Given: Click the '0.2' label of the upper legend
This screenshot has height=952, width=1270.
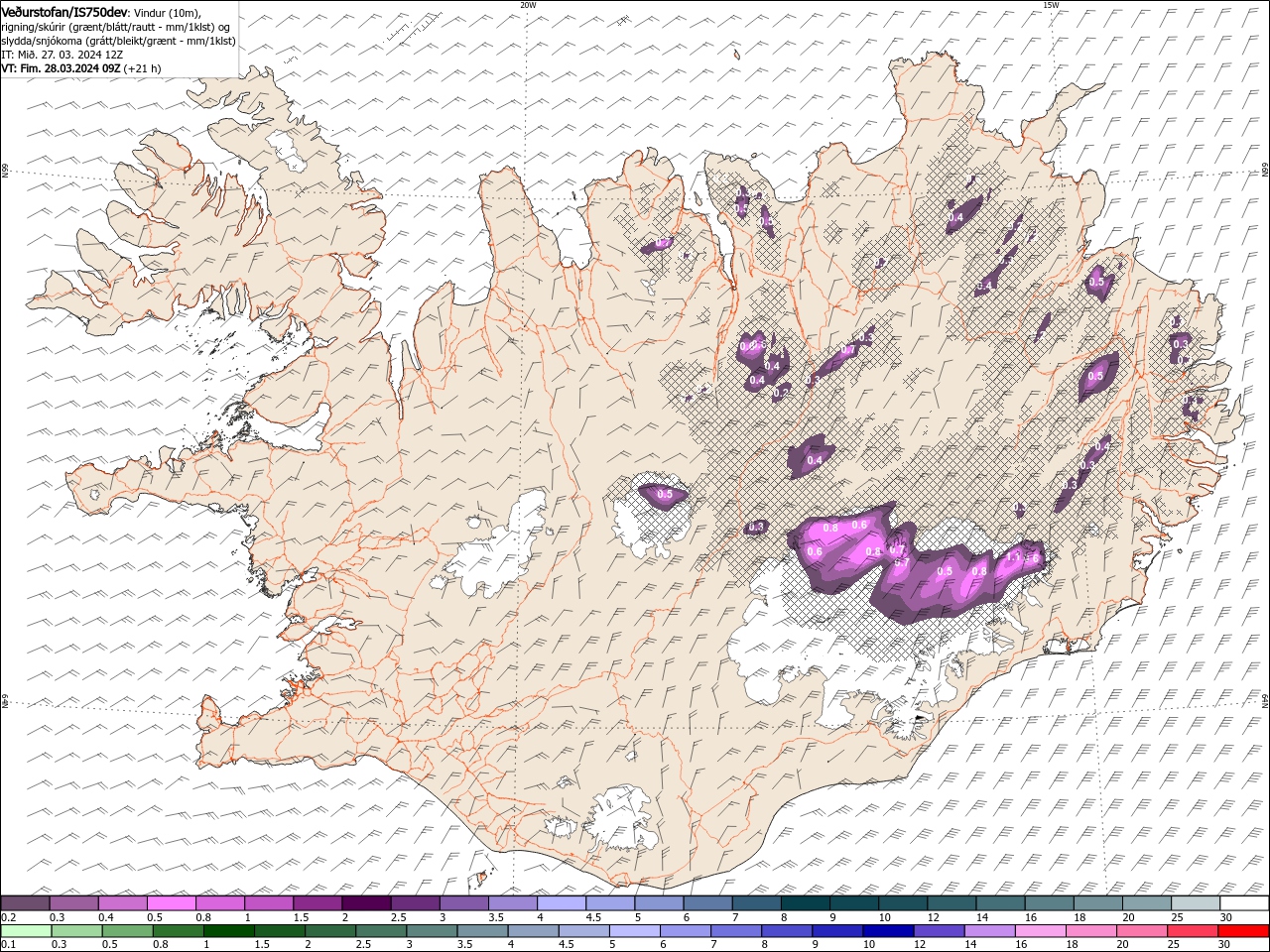Looking at the screenshot, I should 8,917.
